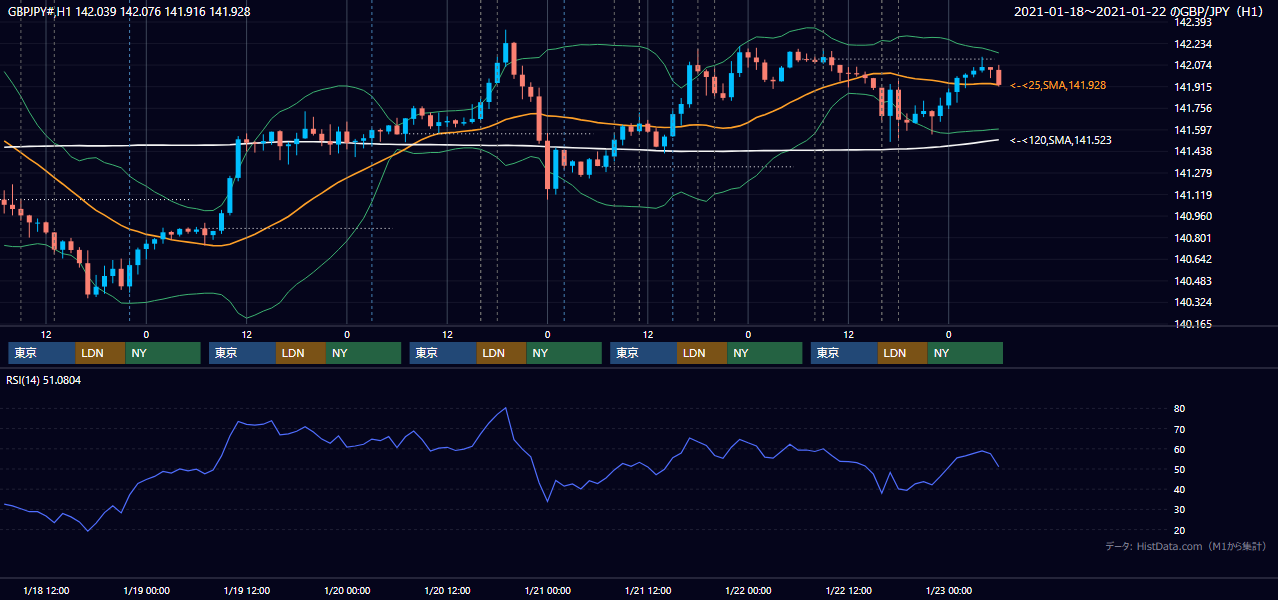Click price axis label 142.234
The height and width of the screenshot is (600, 1278).
pos(1193,44)
